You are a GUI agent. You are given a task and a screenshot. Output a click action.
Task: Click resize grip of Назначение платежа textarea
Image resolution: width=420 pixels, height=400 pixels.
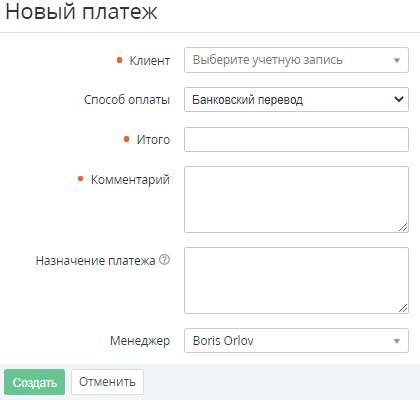click(x=403, y=308)
